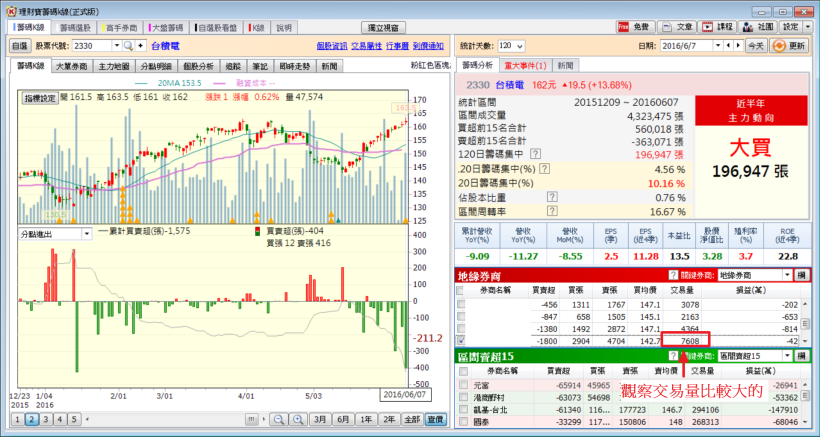Switch to the 高手券商 top tab
The height and width of the screenshot is (437, 820).
pos(119,28)
